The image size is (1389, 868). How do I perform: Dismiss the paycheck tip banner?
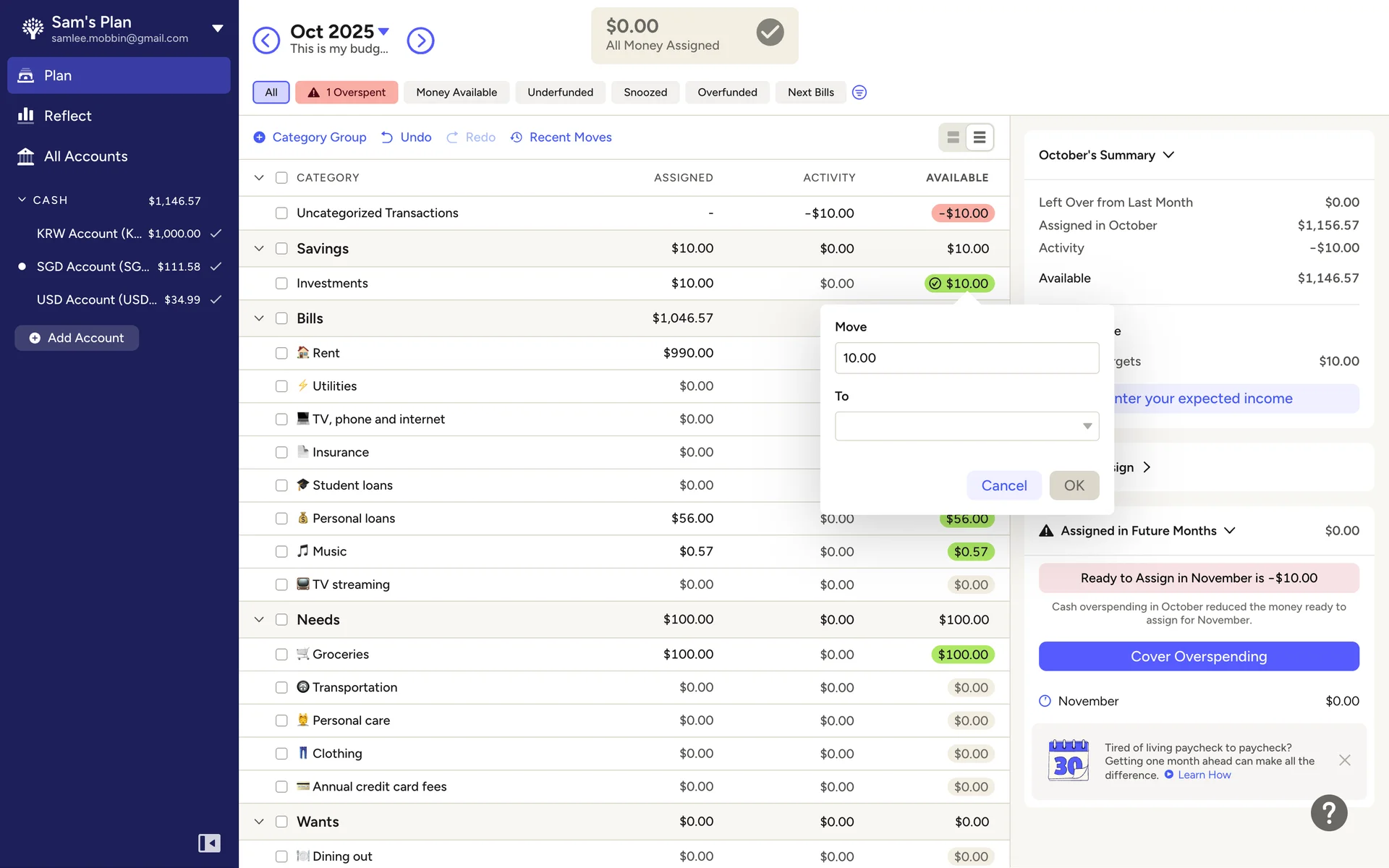coord(1344,760)
